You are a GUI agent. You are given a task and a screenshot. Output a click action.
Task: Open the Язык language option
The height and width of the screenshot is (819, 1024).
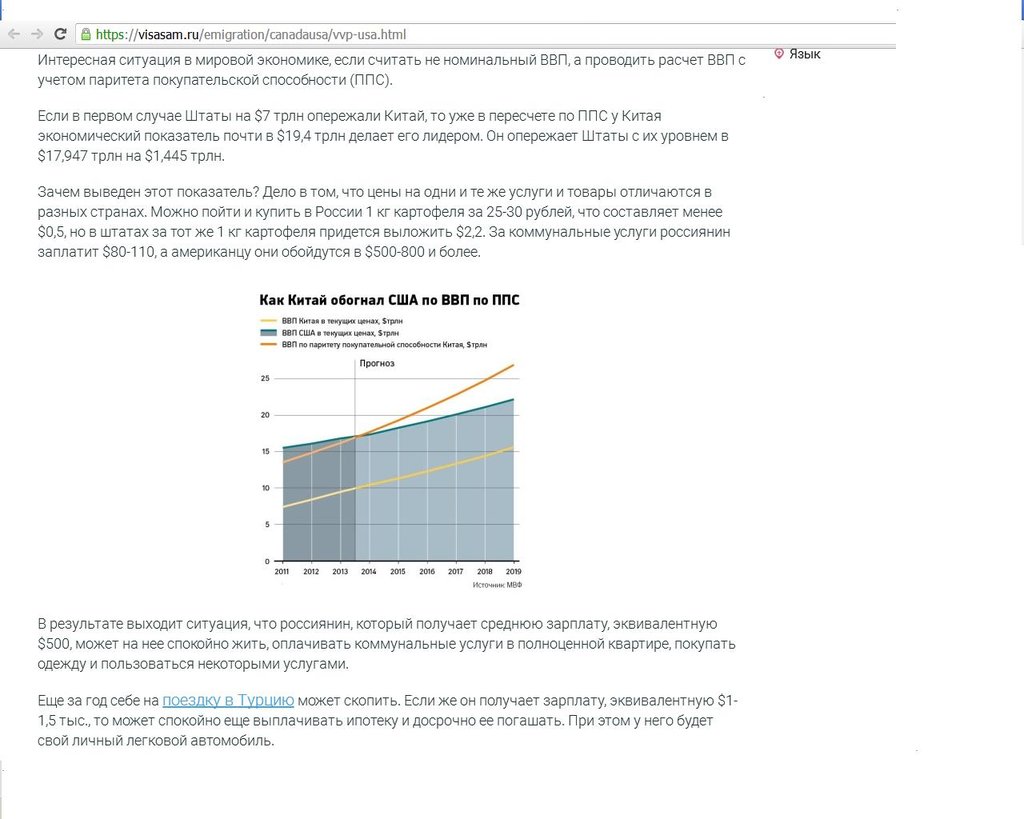pos(805,54)
